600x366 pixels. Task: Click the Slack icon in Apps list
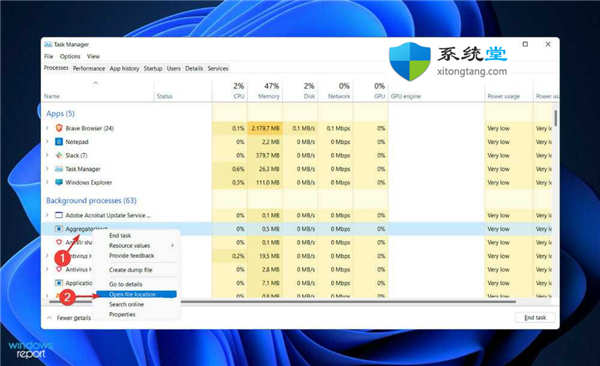pos(59,155)
